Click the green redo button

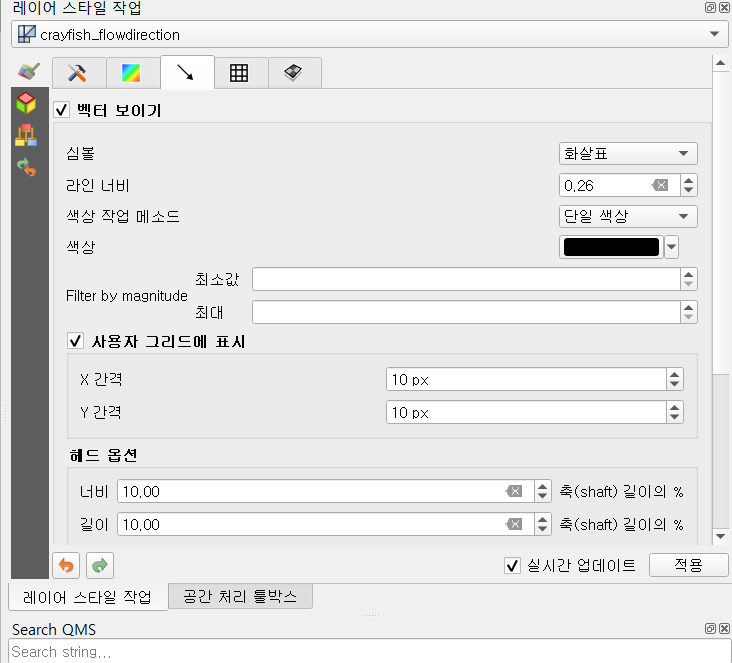(100, 565)
